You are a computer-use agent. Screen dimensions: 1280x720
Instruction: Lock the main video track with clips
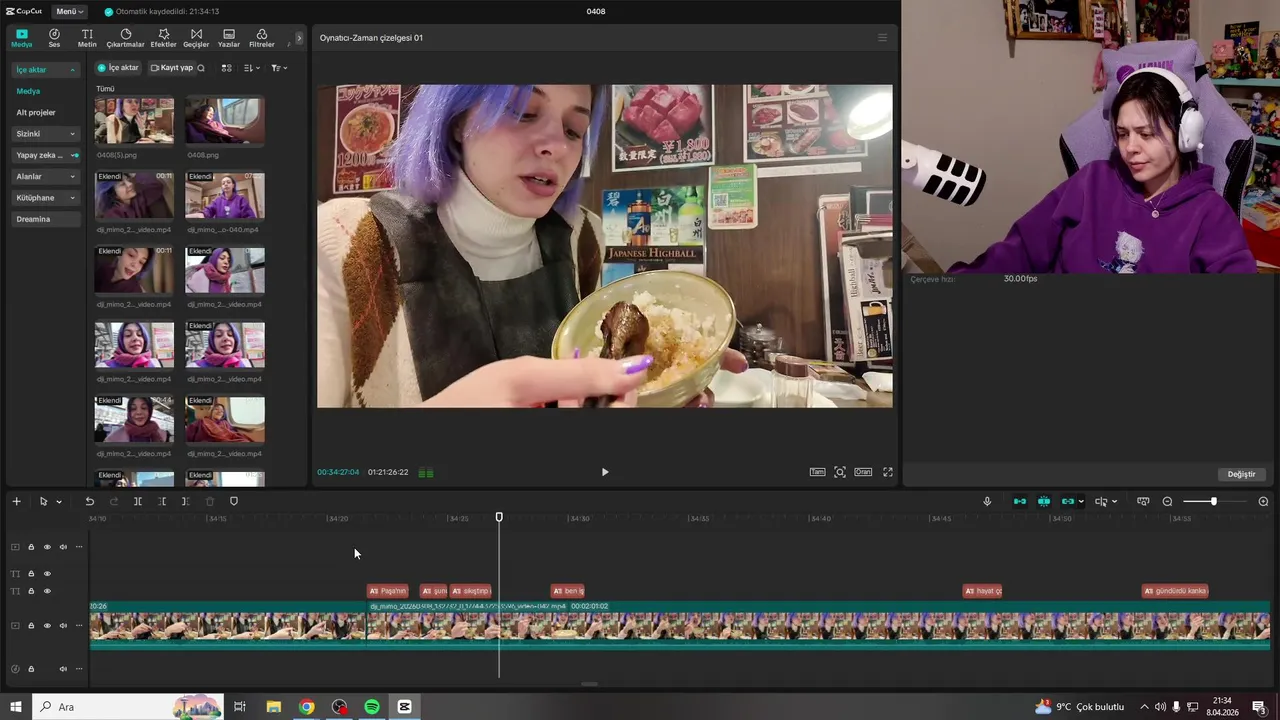tap(31, 626)
